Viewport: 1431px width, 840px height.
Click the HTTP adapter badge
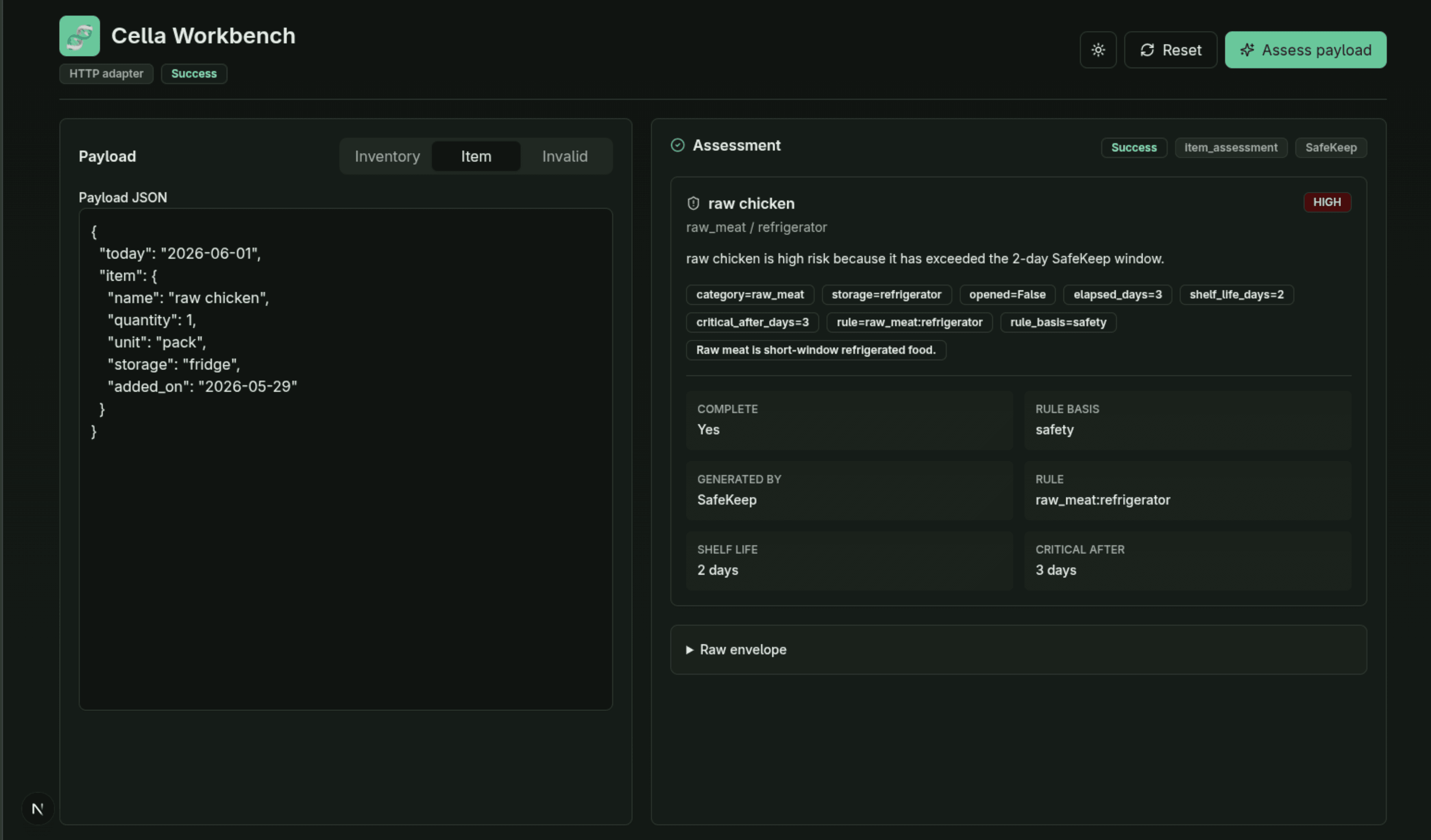coord(106,74)
